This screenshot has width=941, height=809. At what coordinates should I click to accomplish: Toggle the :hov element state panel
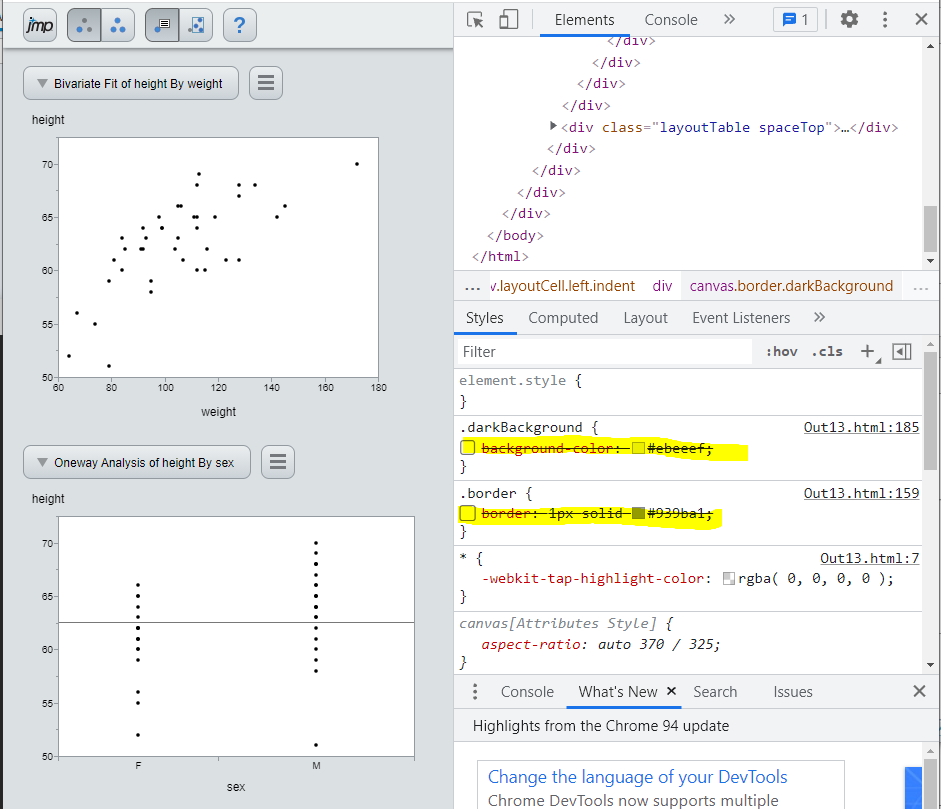(781, 351)
